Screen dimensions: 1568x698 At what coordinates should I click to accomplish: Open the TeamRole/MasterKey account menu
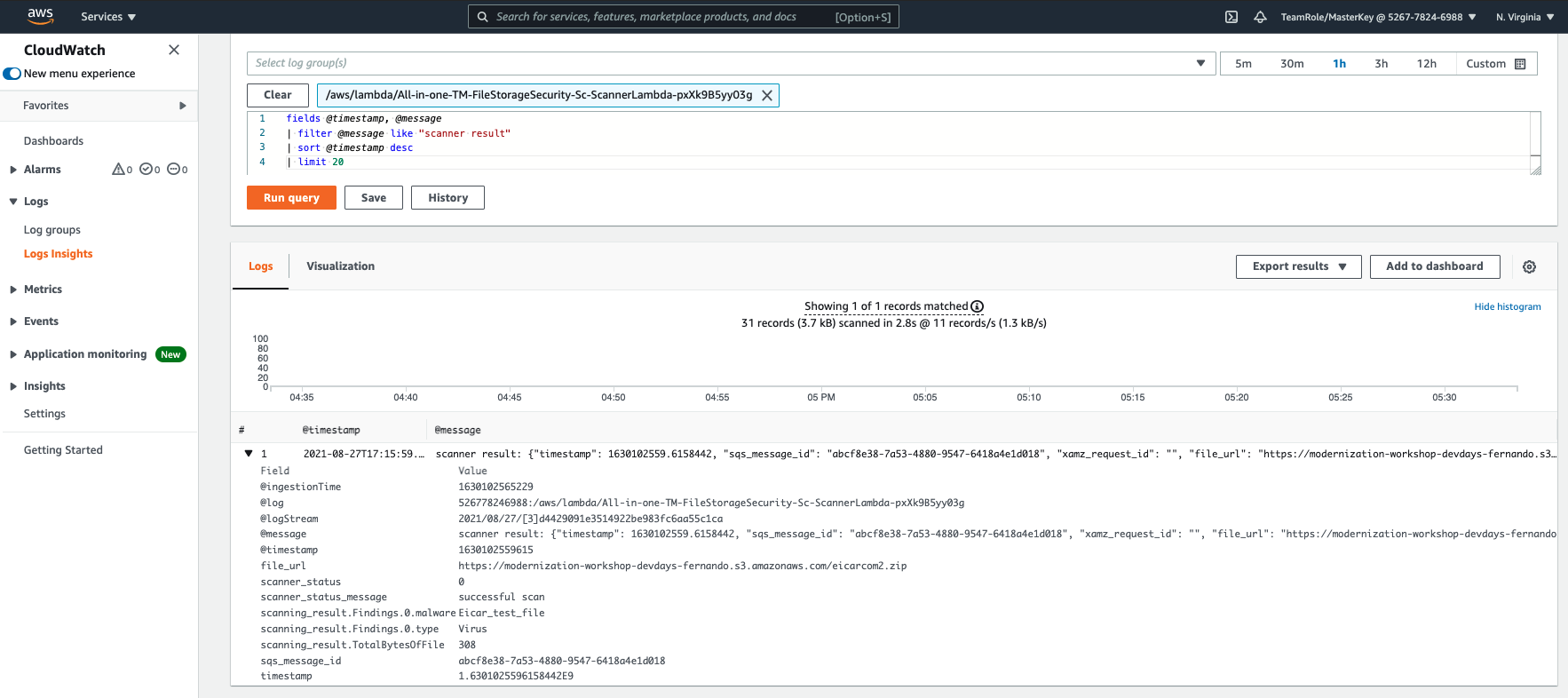[1378, 17]
